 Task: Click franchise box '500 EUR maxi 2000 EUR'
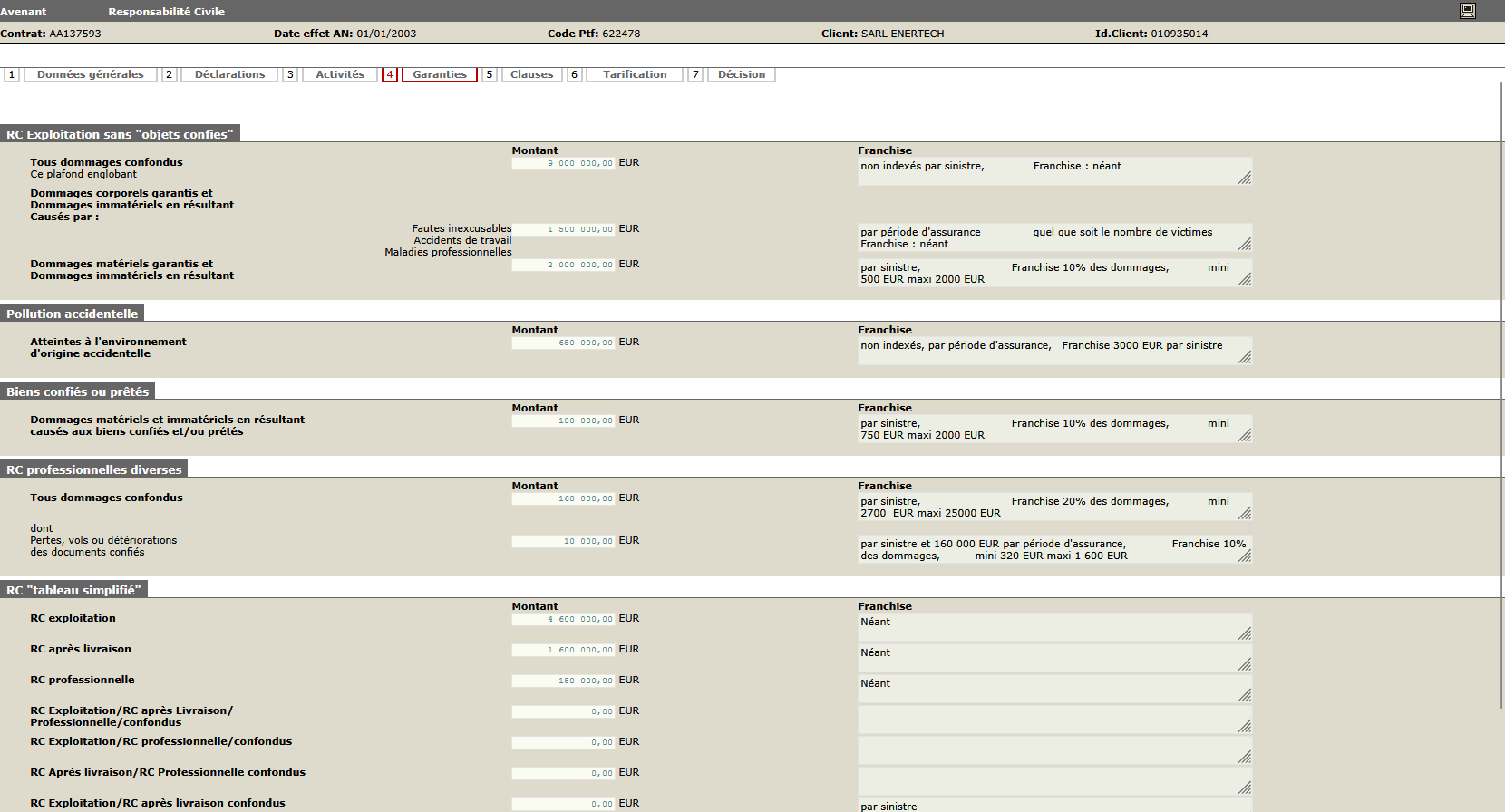[1054, 273]
